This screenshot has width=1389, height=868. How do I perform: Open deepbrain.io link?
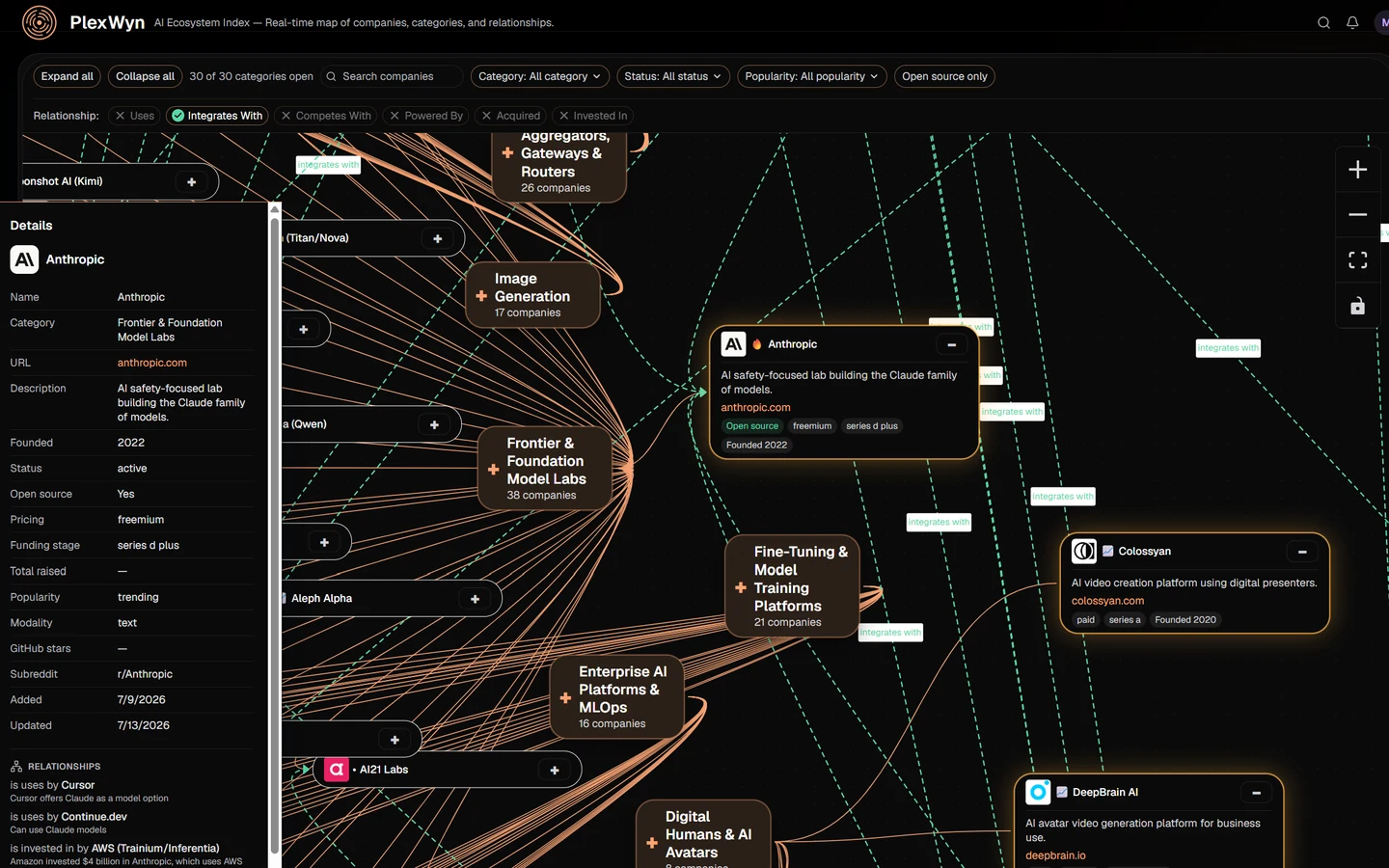1055,855
